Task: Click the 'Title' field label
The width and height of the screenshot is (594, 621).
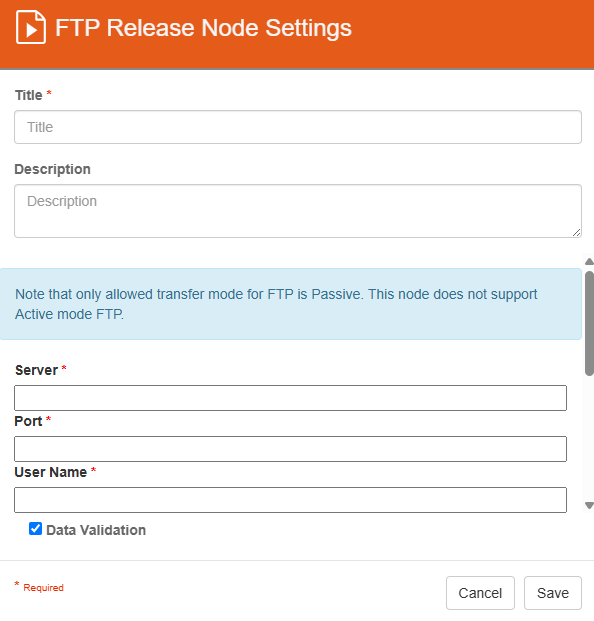Action: [x=29, y=95]
